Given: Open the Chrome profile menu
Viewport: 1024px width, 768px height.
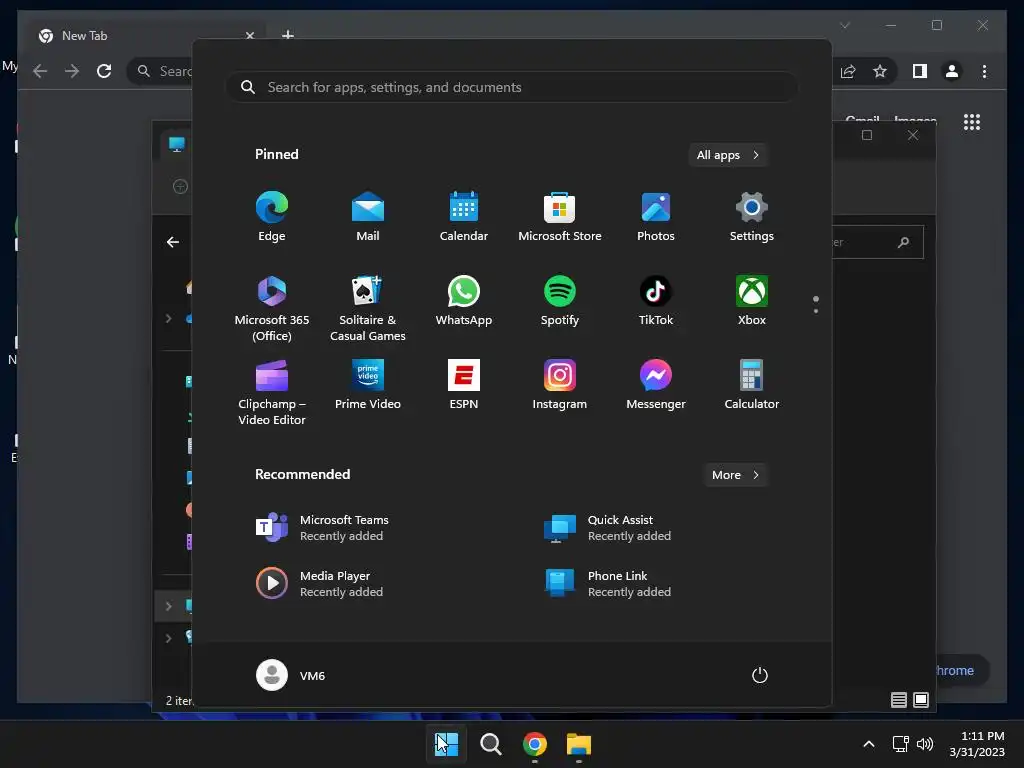Looking at the screenshot, I should click(x=952, y=71).
